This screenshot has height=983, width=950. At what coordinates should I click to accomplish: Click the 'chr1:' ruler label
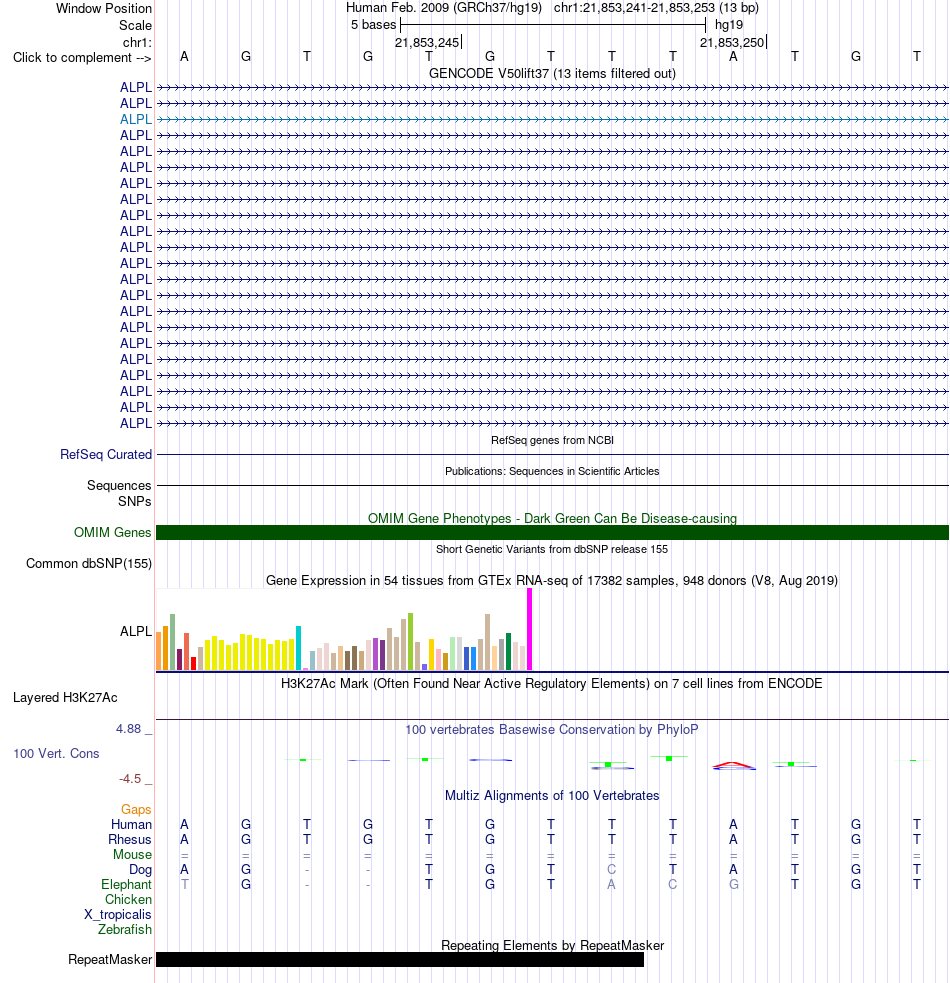coord(137,43)
